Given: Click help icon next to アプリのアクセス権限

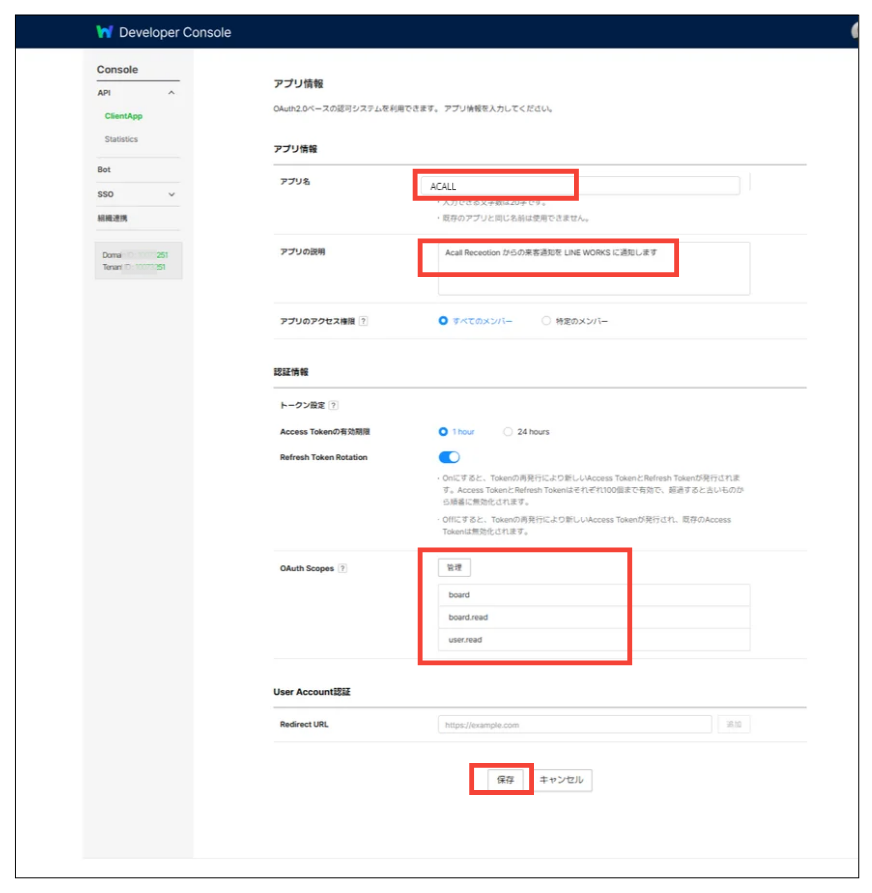Looking at the screenshot, I should coord(363,321).
